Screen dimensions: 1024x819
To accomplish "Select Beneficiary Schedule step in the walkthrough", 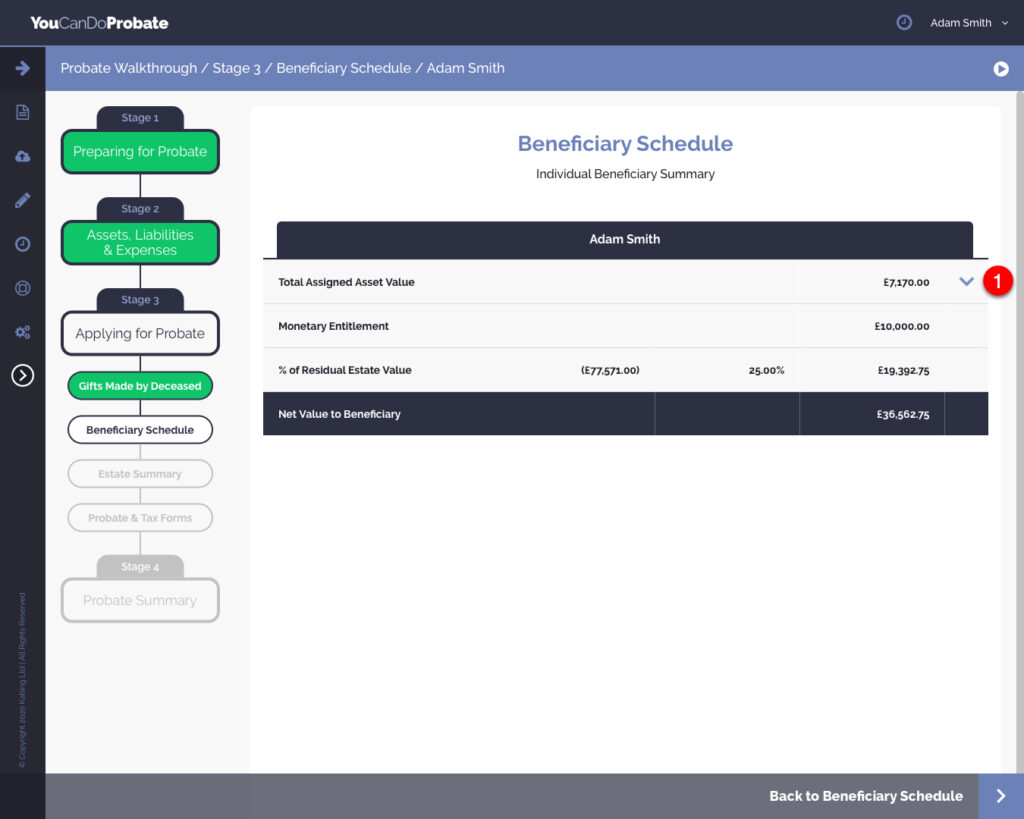I will point(140,430).
